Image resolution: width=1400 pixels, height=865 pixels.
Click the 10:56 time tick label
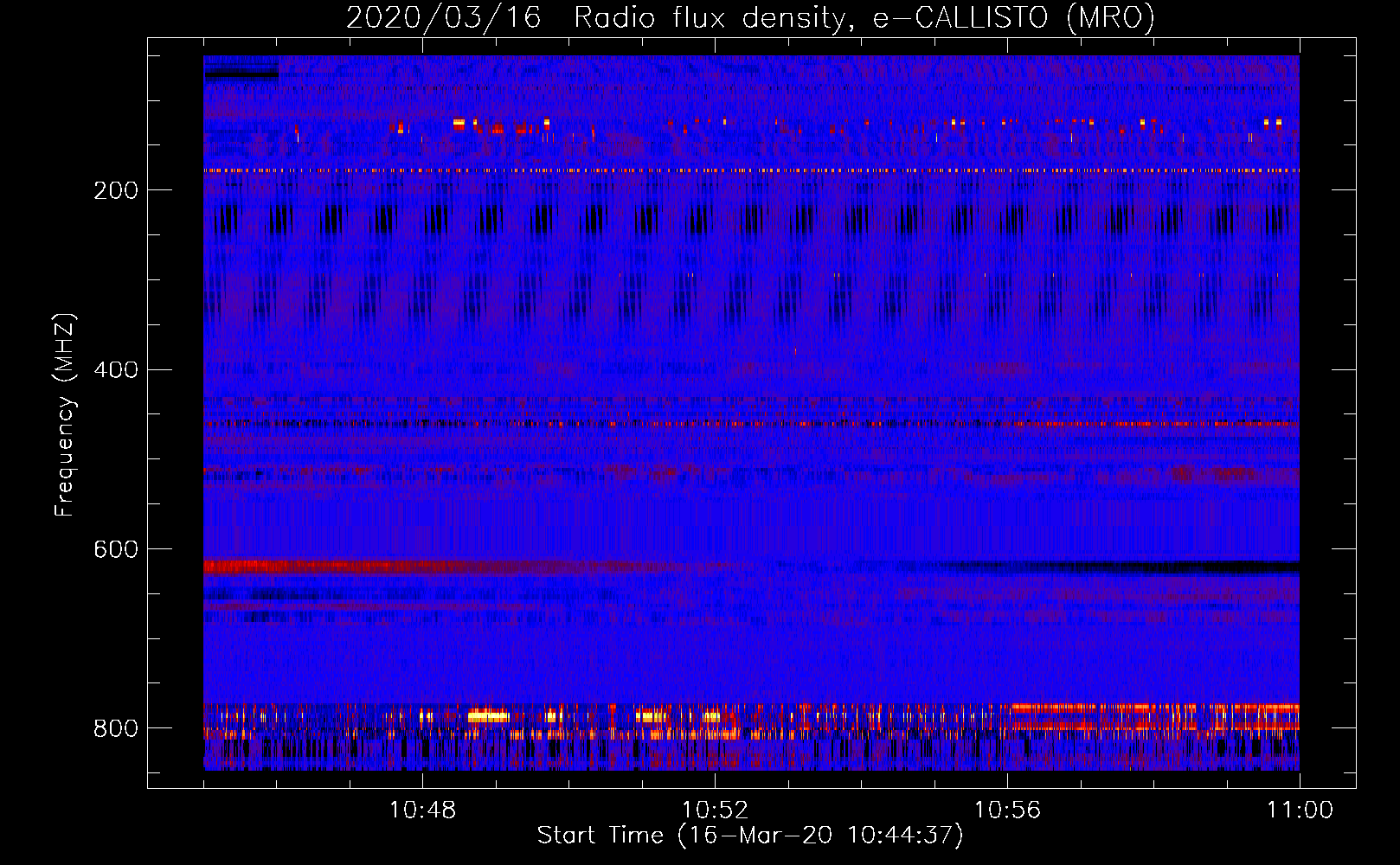pyautogui.click(x=1007, y=811)
